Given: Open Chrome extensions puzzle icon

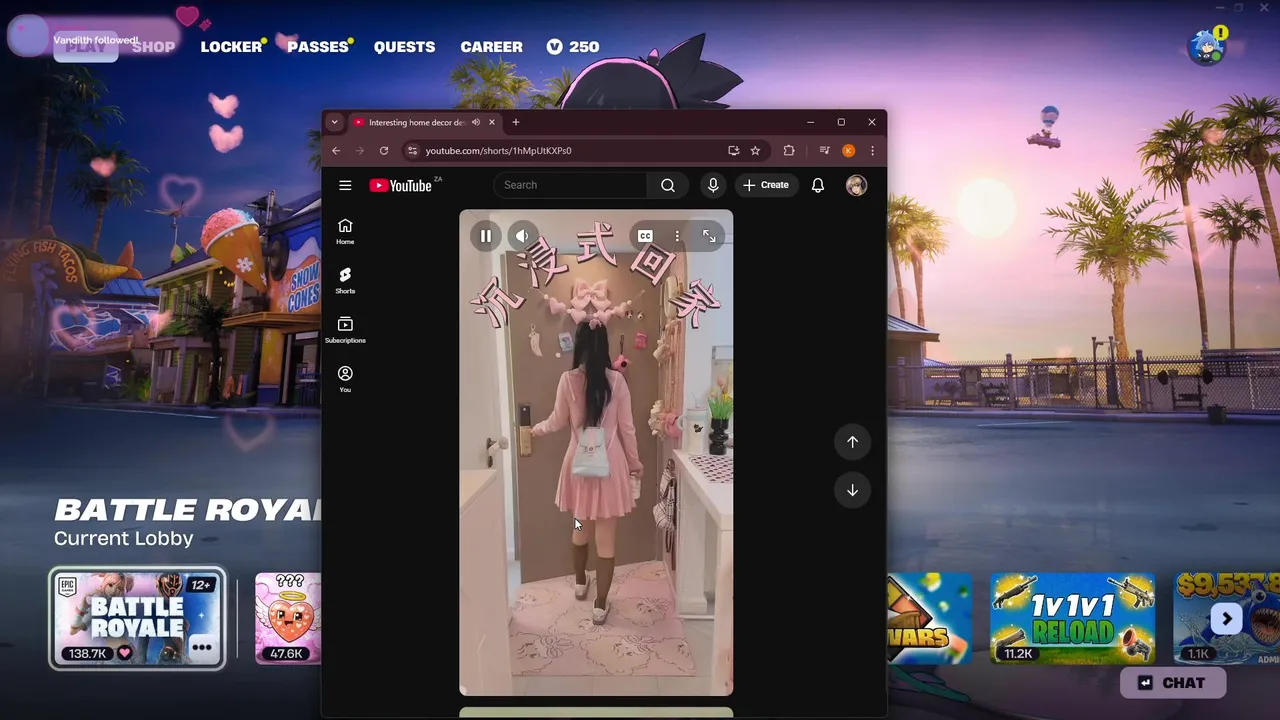Looking at the screenshot, I should point(789,151).
